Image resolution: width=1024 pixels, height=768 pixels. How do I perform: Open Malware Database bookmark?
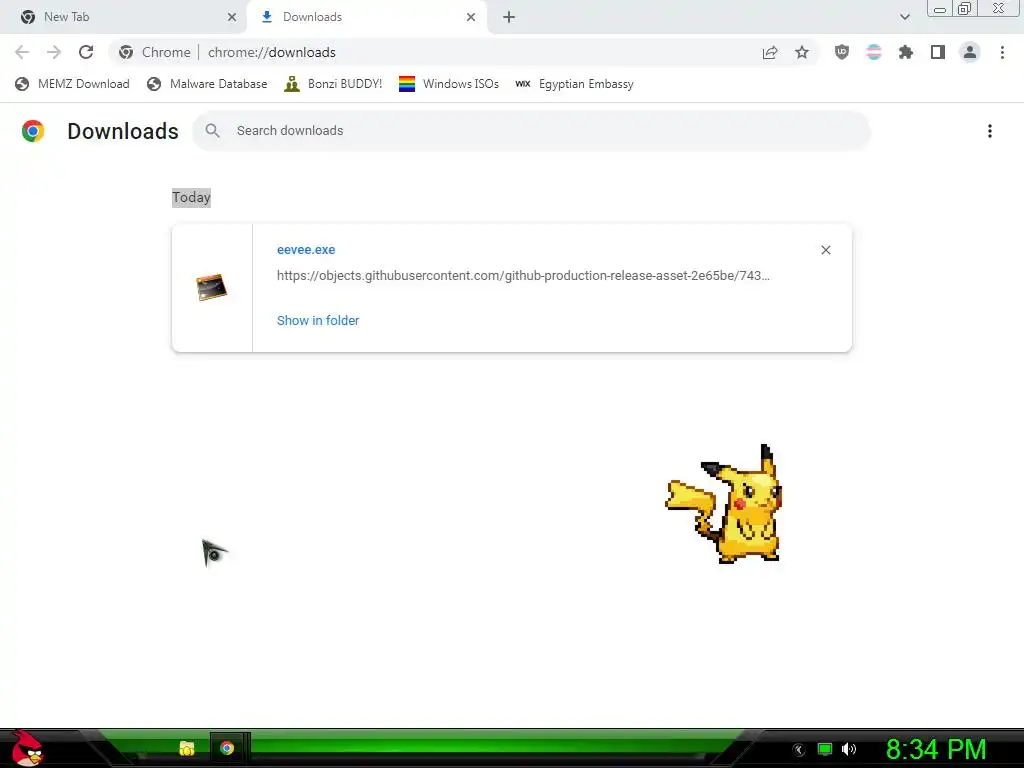point(207,84)
